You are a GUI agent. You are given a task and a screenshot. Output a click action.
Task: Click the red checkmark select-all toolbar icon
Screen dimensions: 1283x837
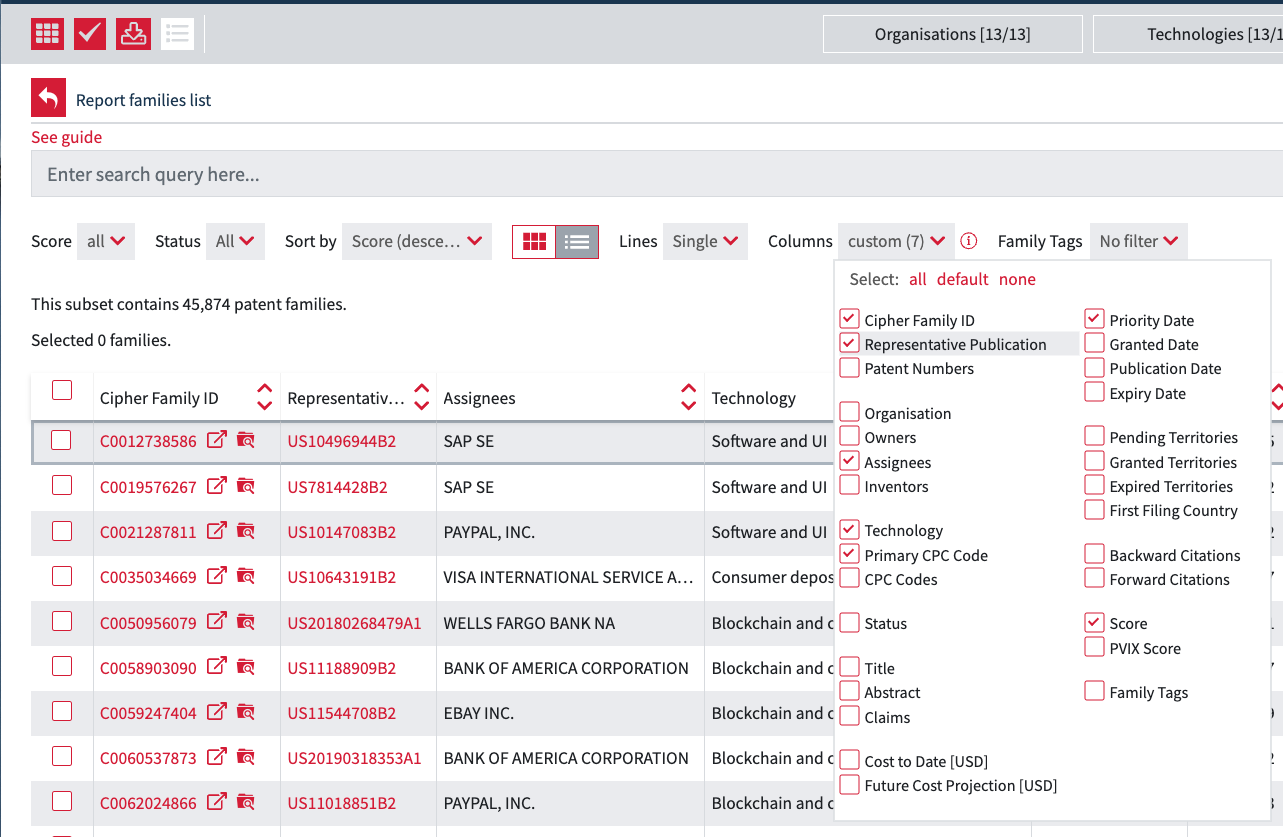(90, 34)
